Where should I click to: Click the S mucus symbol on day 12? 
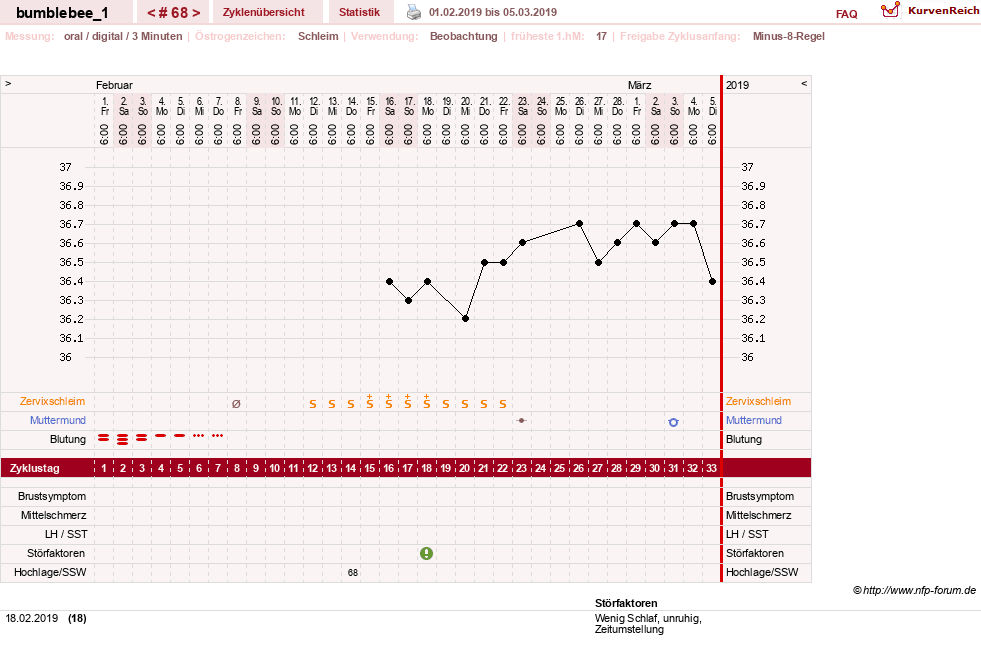click(x=313, y=404)
